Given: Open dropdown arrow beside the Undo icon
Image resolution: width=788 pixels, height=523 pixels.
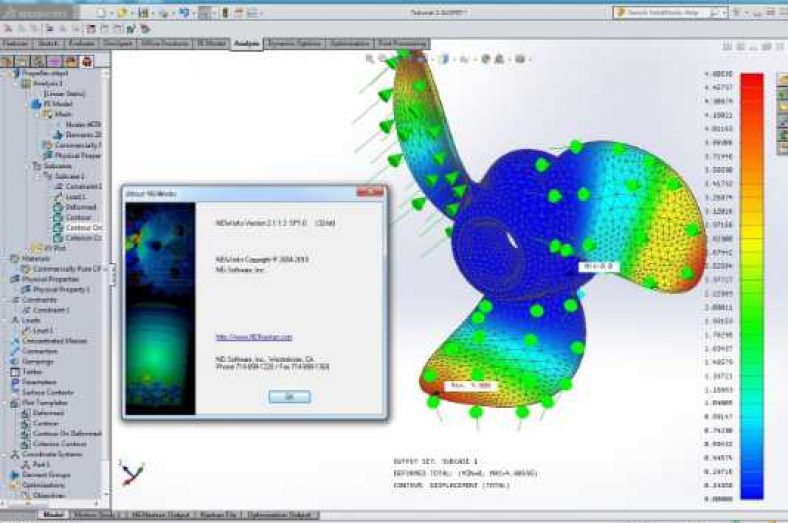Looking at the screenshot, I should (193, 13).
